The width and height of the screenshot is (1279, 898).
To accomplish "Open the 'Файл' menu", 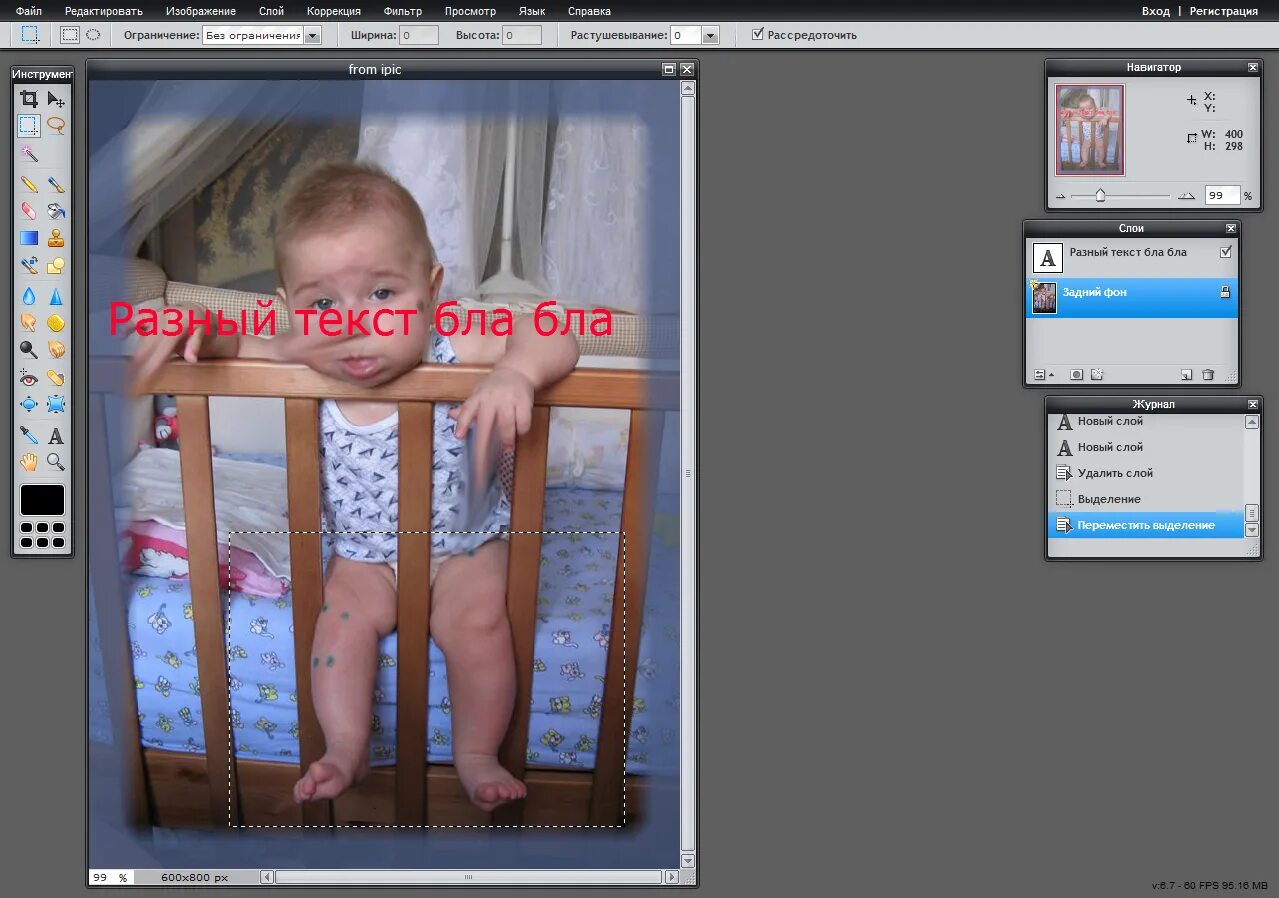I will click(x=28, y=11).
